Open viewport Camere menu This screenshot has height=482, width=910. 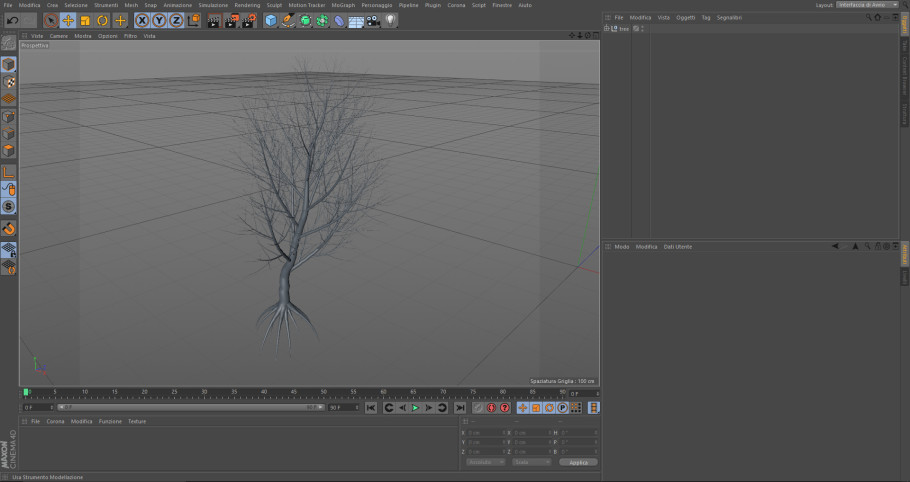coord(59,36)
